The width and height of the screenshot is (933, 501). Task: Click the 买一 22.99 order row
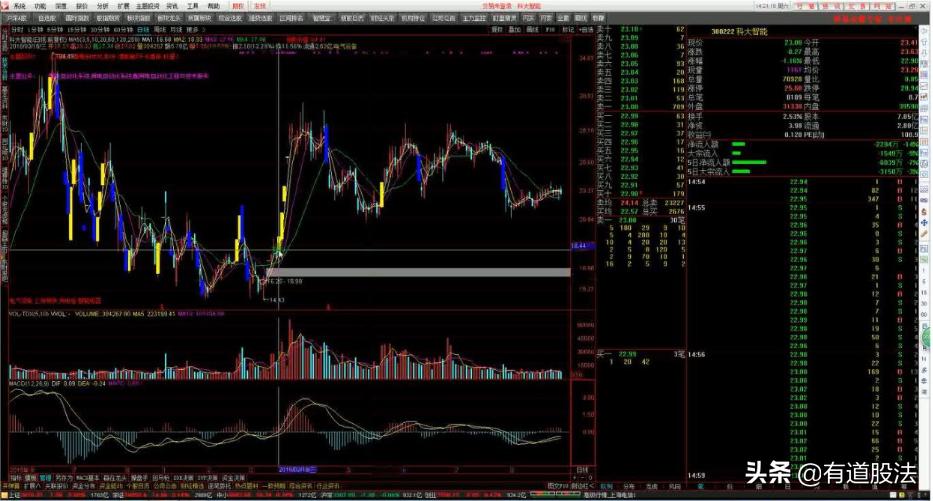[641, 116]
